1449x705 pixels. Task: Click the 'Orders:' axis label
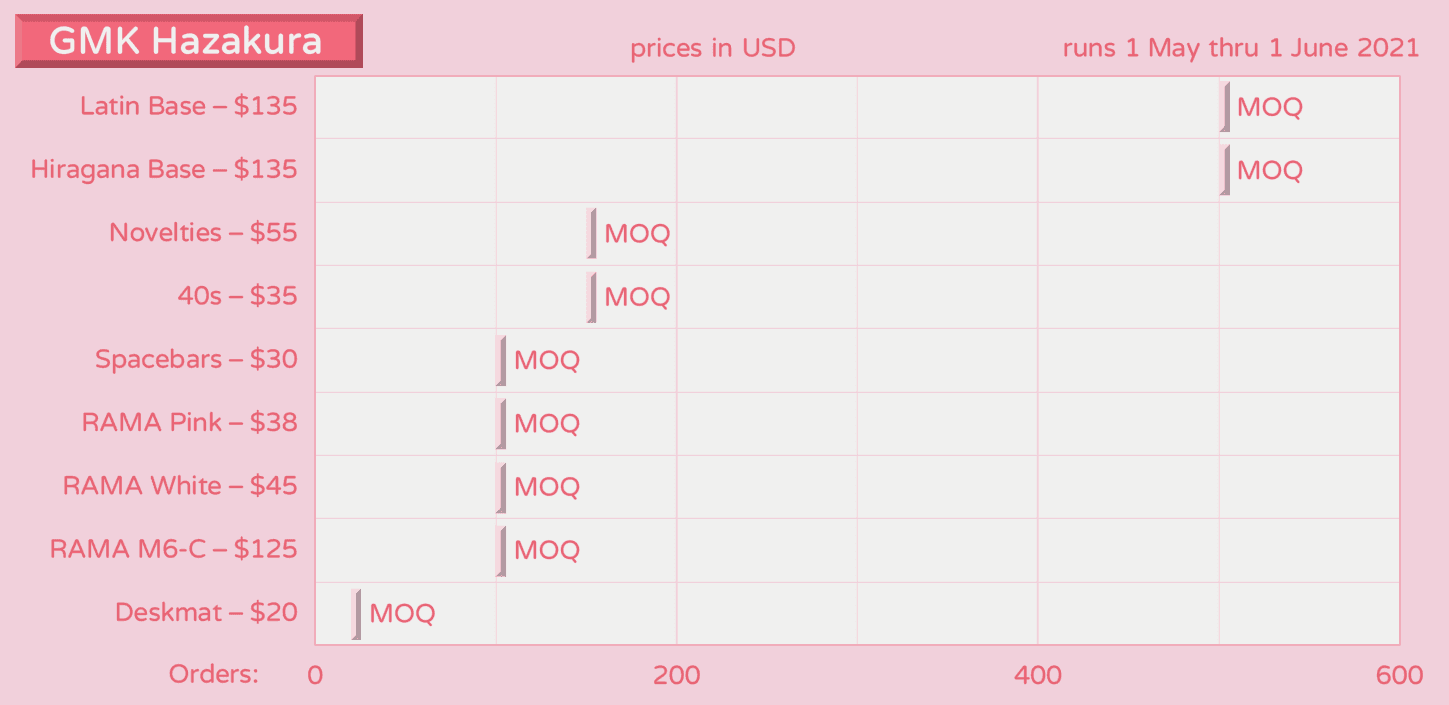point(214,674)
